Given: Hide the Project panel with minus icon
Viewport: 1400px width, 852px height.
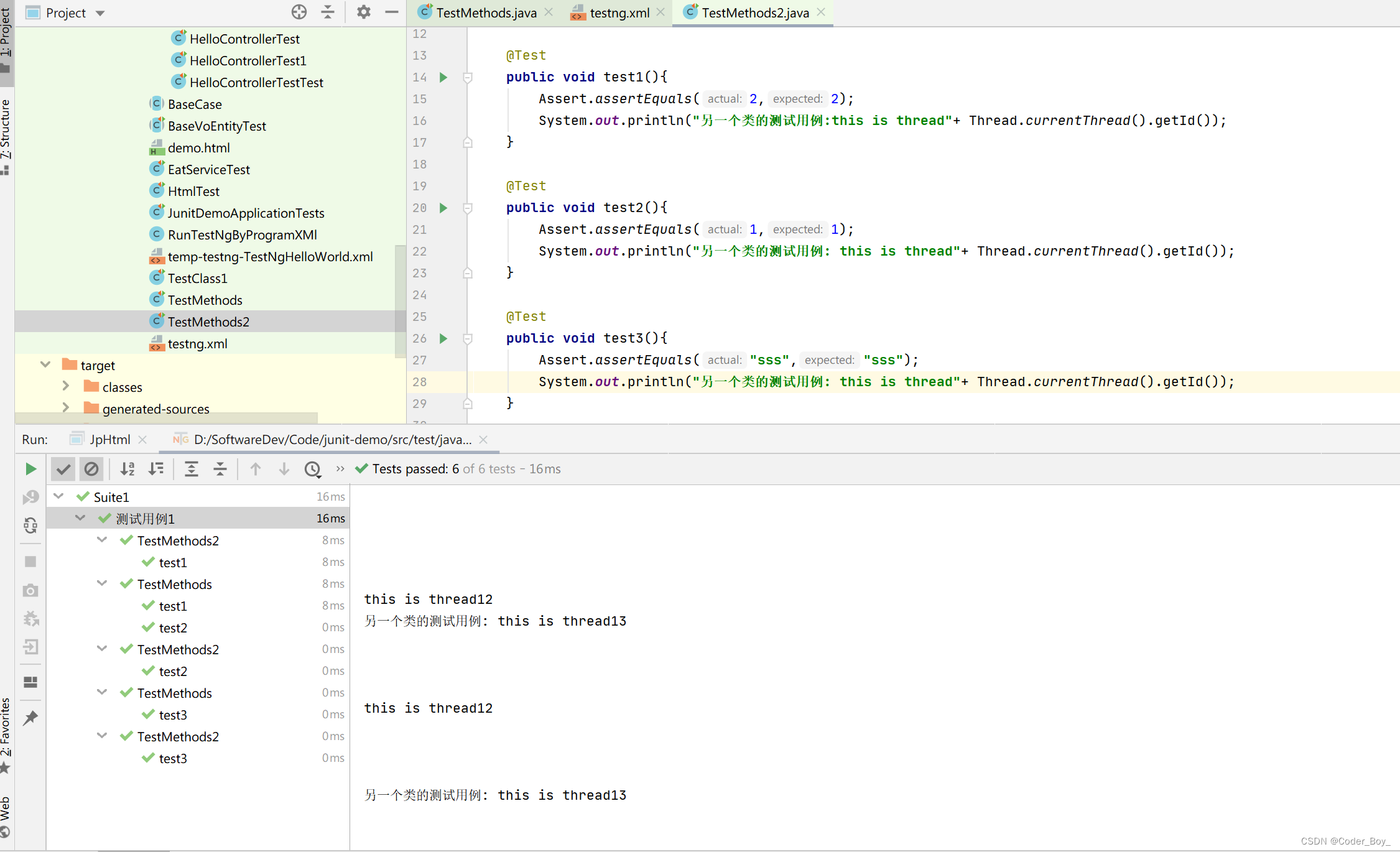Looking at the screenshot, I should (391, 12).
